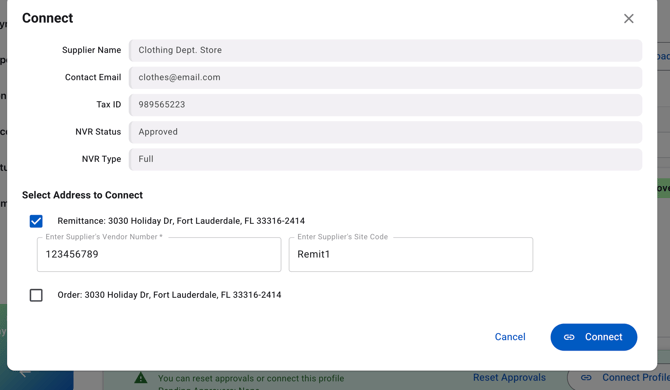Viewport: 670px width, 390px height.
Task: Click the Tax ID field
Action: (385, 105)
